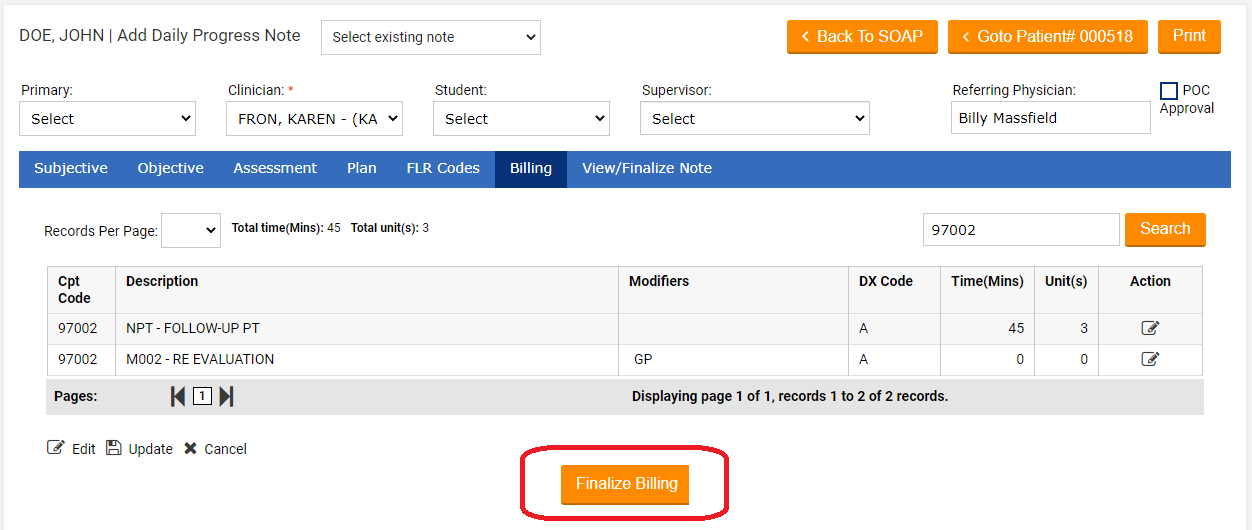Viewport: 1252px width, 530px height.
Task: Expand the Primary dropdown
Action: click(107, 118)
